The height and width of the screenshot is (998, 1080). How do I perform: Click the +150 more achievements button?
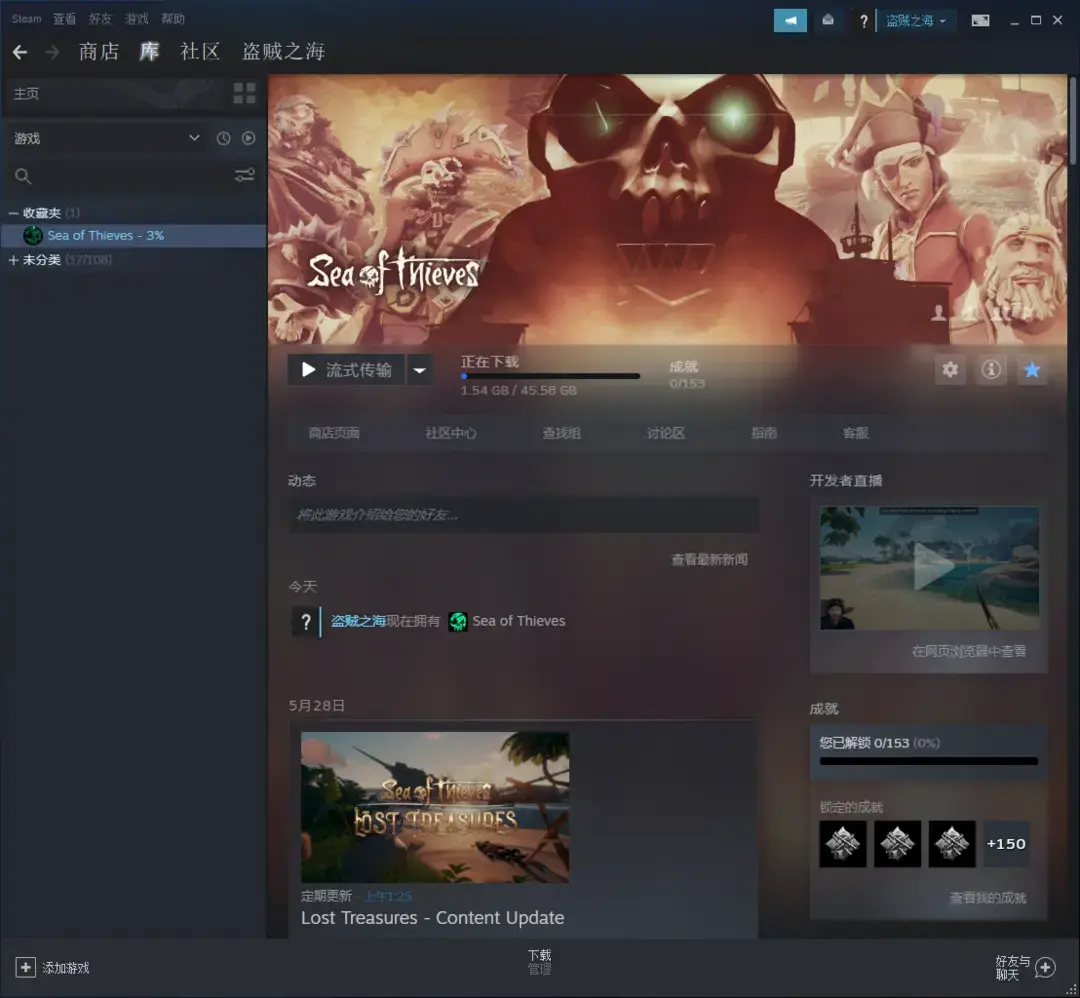tap(1006, 844)
